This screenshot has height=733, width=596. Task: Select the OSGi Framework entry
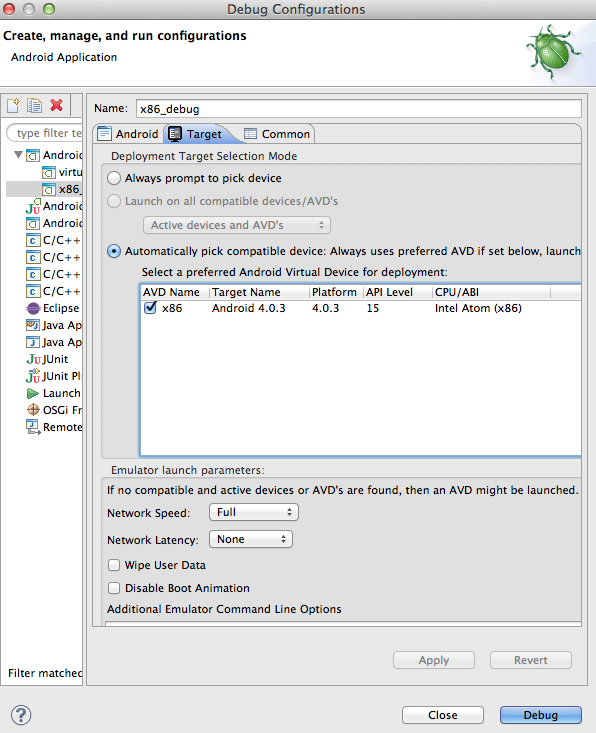tap(54, 410)
